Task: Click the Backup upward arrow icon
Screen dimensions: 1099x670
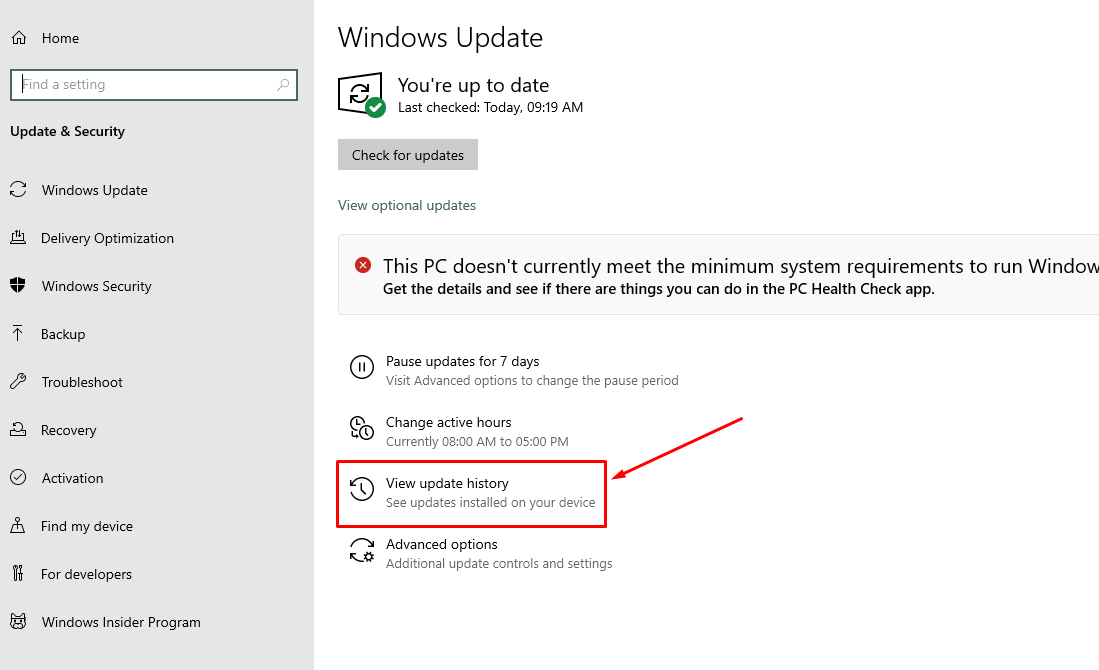Action: tap(18, 334)
